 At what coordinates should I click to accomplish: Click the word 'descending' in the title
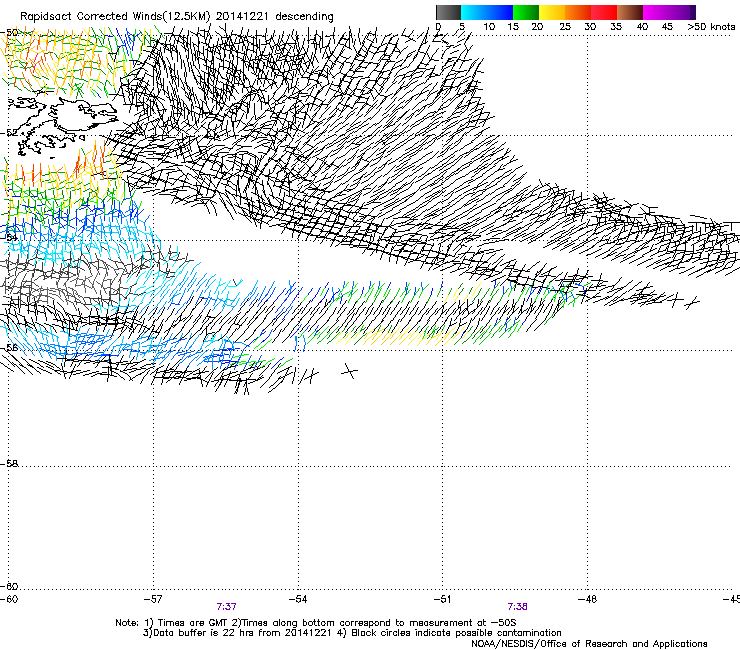(x=304, y=17)
